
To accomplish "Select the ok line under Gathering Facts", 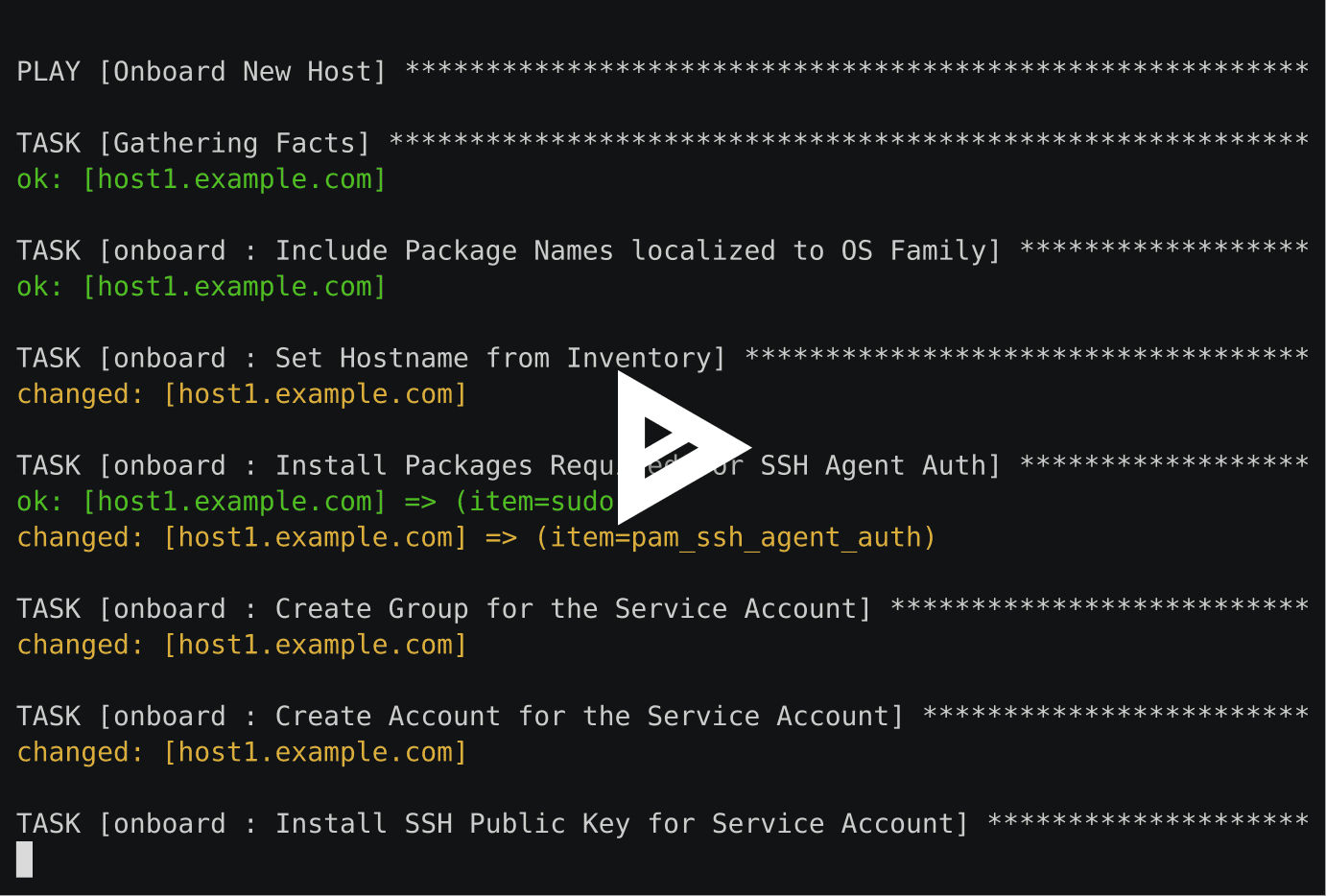I will [201, 179].
